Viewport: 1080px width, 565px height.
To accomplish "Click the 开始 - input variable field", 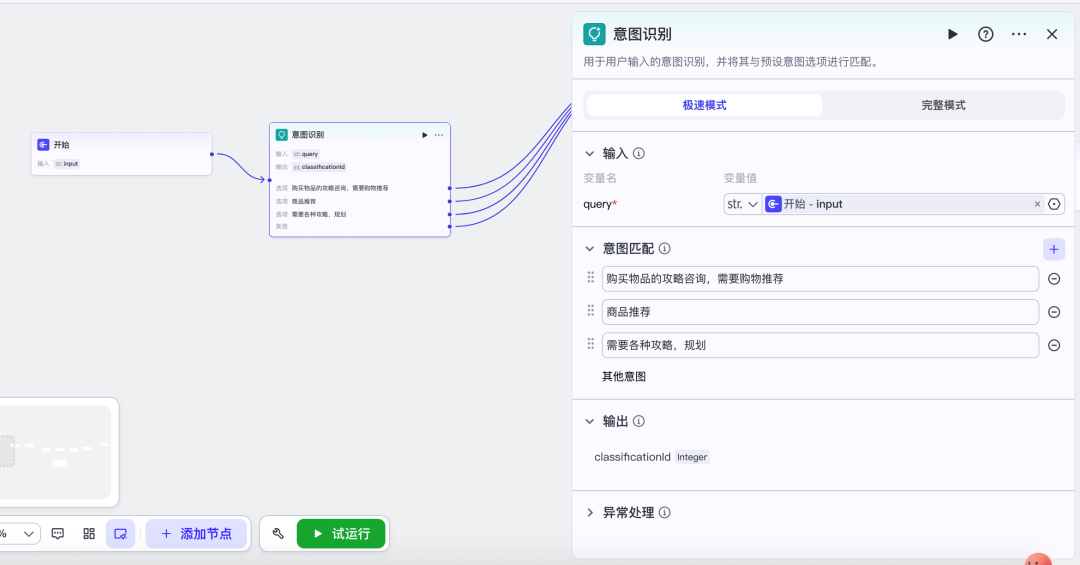I will click(903, 204).
